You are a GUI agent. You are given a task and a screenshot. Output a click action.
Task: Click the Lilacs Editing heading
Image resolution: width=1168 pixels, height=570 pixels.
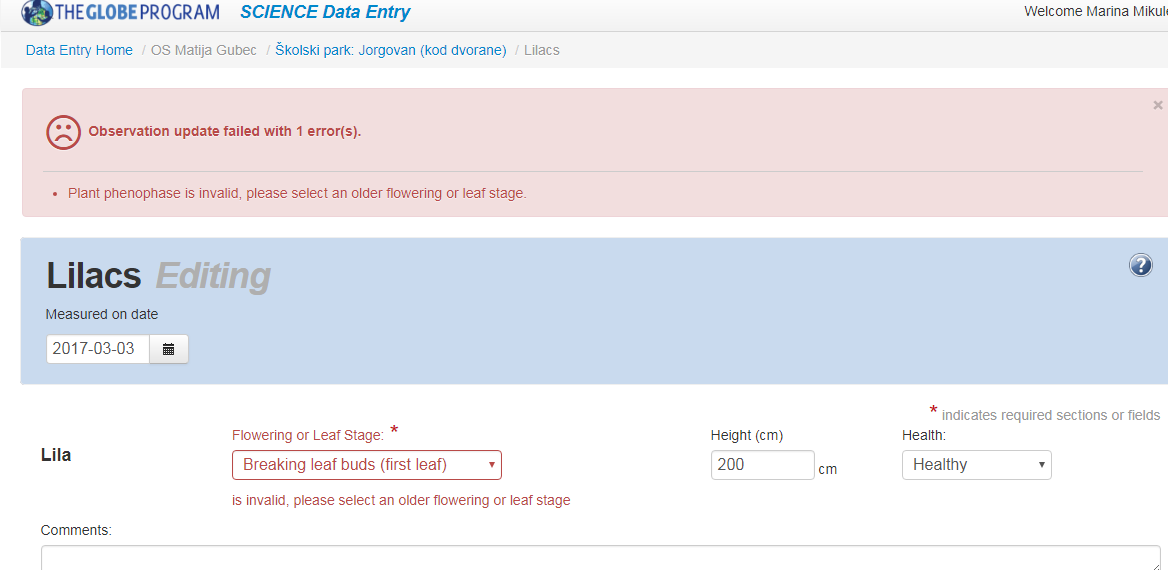[158, 276]
